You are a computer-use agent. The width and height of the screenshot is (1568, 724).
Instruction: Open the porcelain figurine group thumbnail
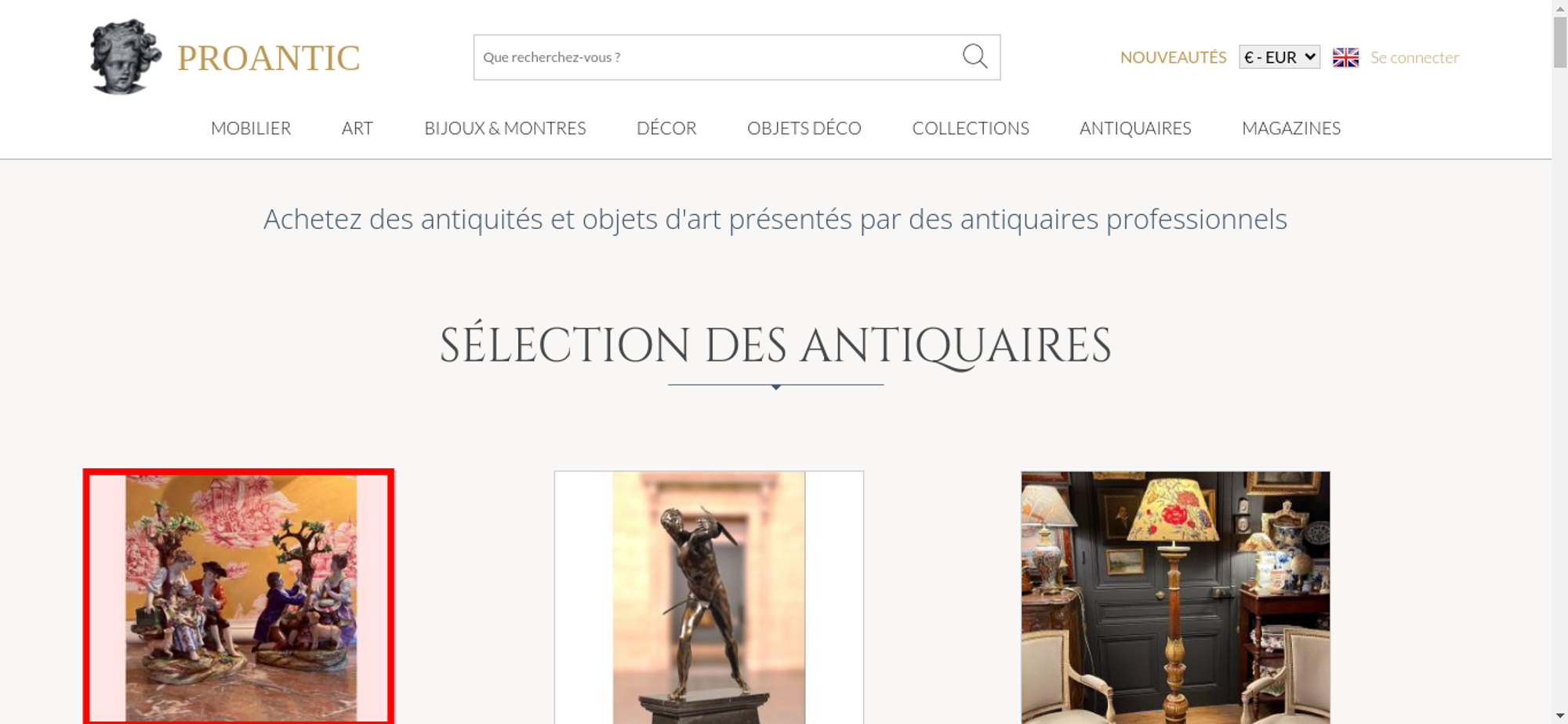pos(238,597)
